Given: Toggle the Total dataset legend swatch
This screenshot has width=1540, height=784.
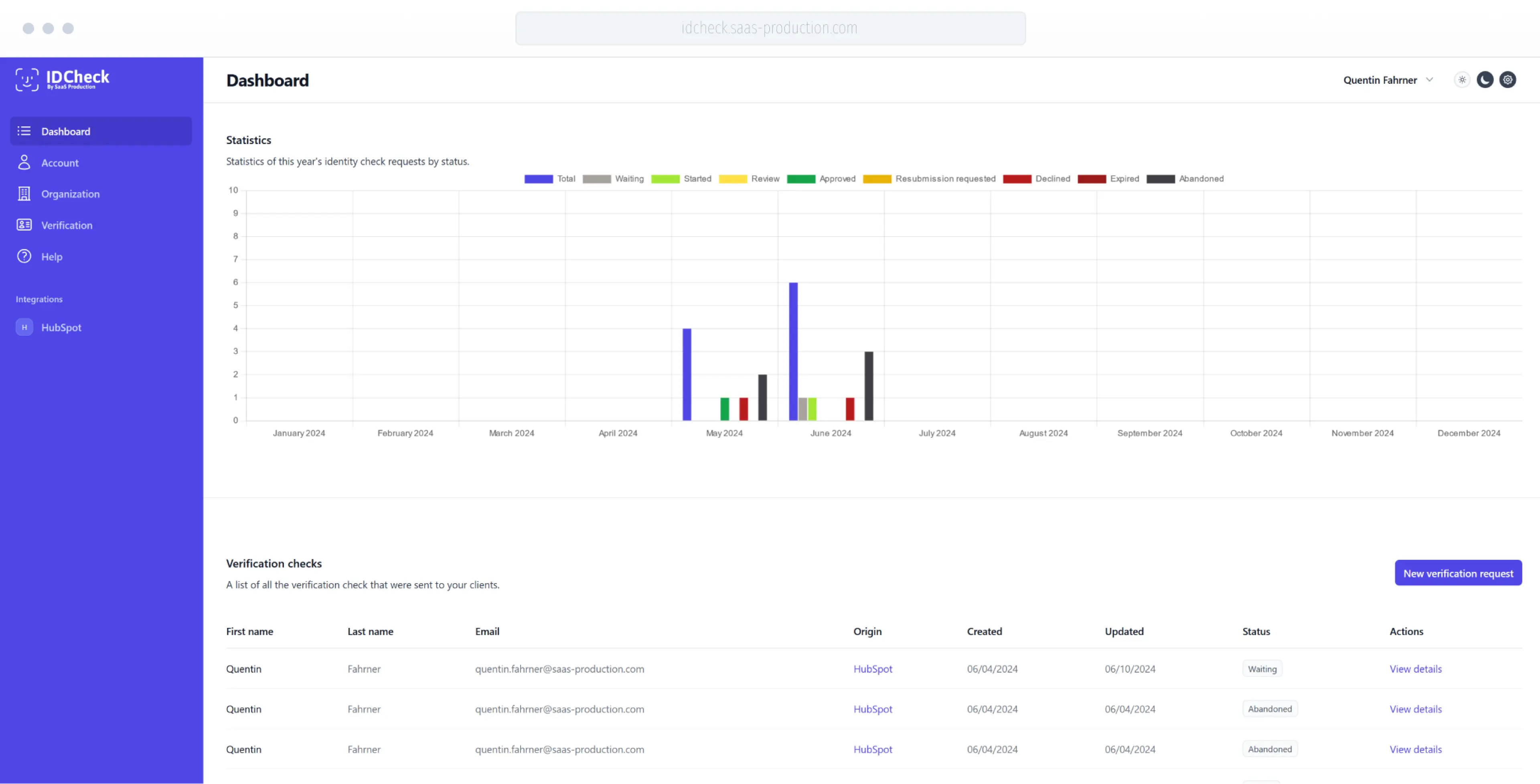Looking at the screenshot, I should click(x=538, y=179).
